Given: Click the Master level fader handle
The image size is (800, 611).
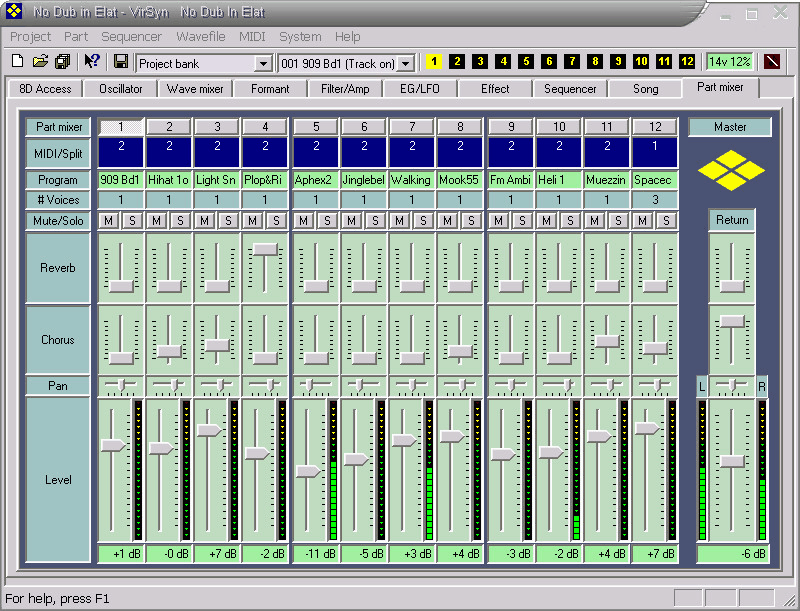Looking at the screenshot, I should (x=732, y=462).
